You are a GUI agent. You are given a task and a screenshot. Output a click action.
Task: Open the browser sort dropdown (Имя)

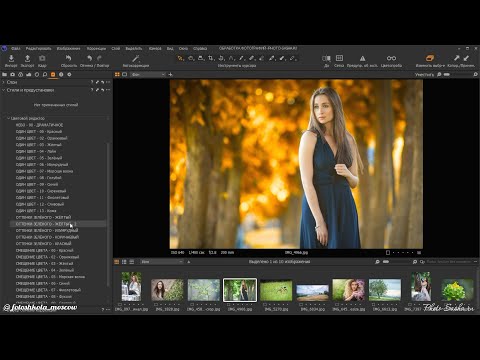click(x=162, y=262)
